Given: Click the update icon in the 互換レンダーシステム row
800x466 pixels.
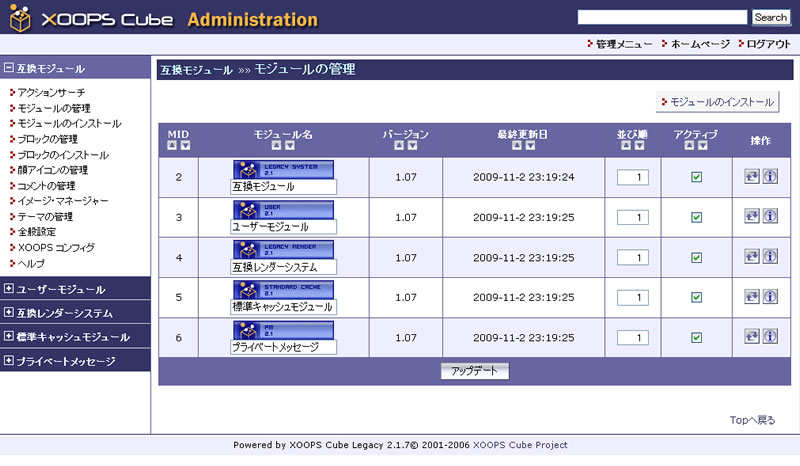Looking at the screenshot, I should click(x=752, y=257).
